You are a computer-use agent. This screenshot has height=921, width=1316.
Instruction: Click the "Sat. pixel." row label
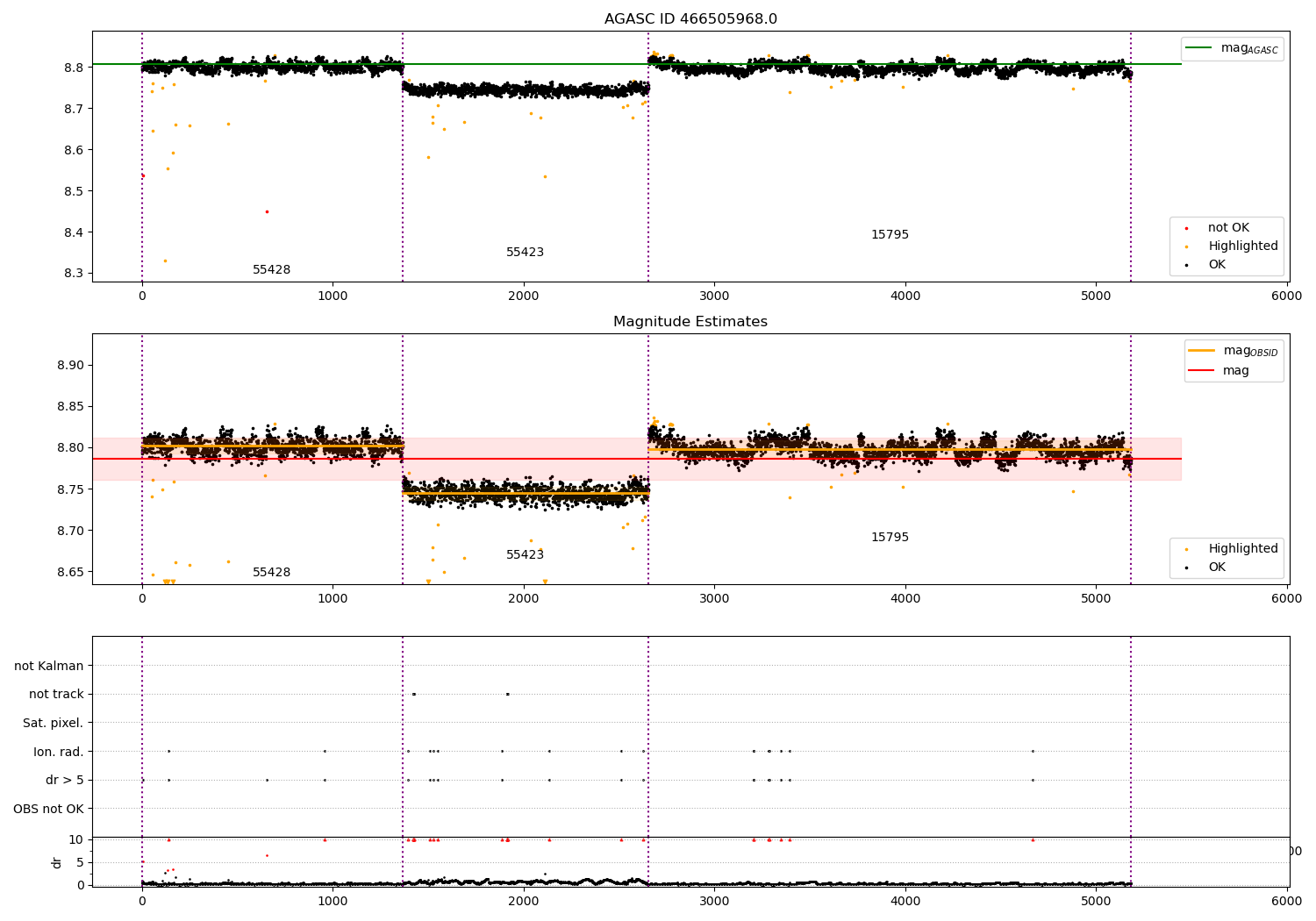54,723
